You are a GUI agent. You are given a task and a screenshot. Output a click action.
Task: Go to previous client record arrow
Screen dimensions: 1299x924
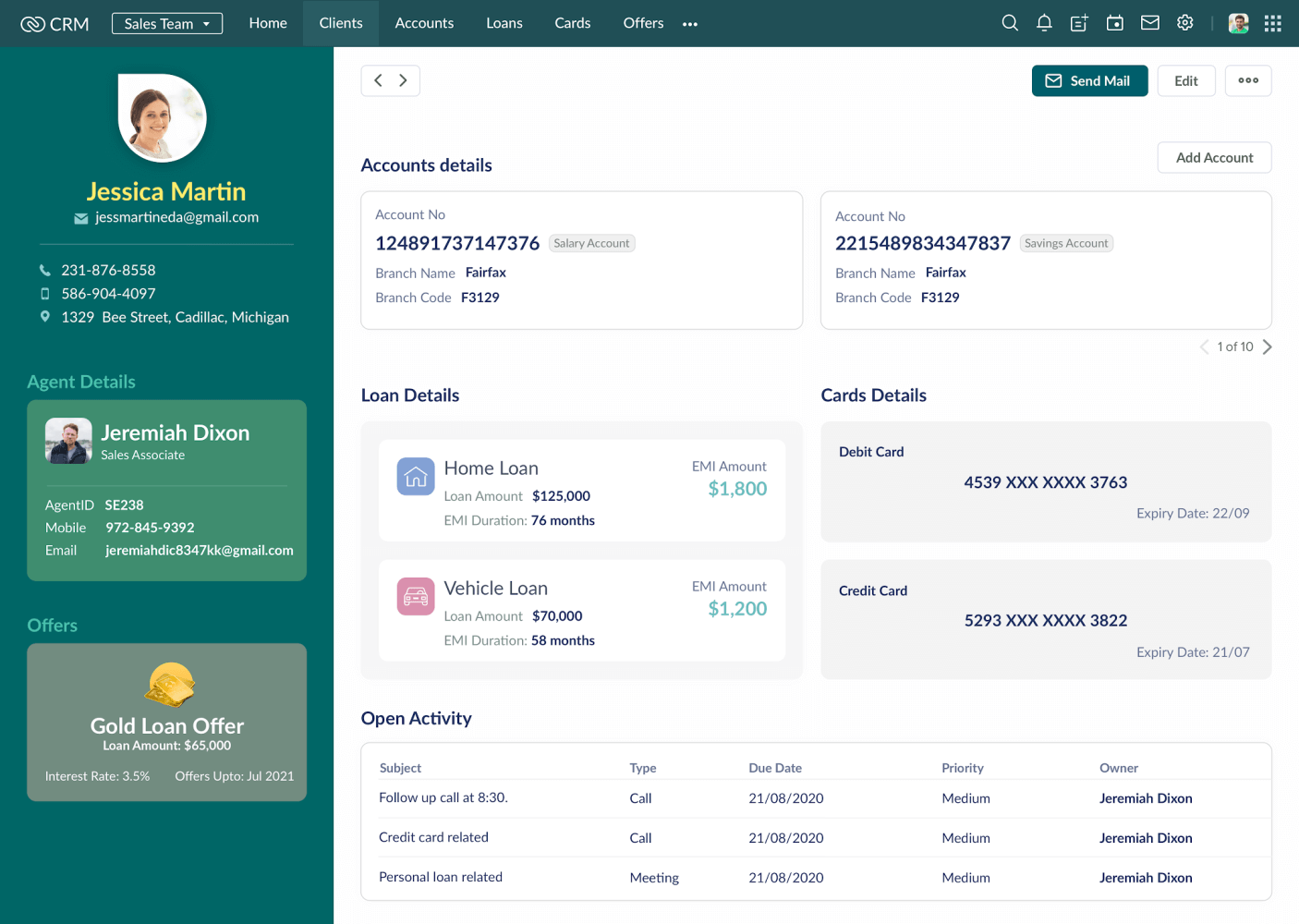(378, 80)
